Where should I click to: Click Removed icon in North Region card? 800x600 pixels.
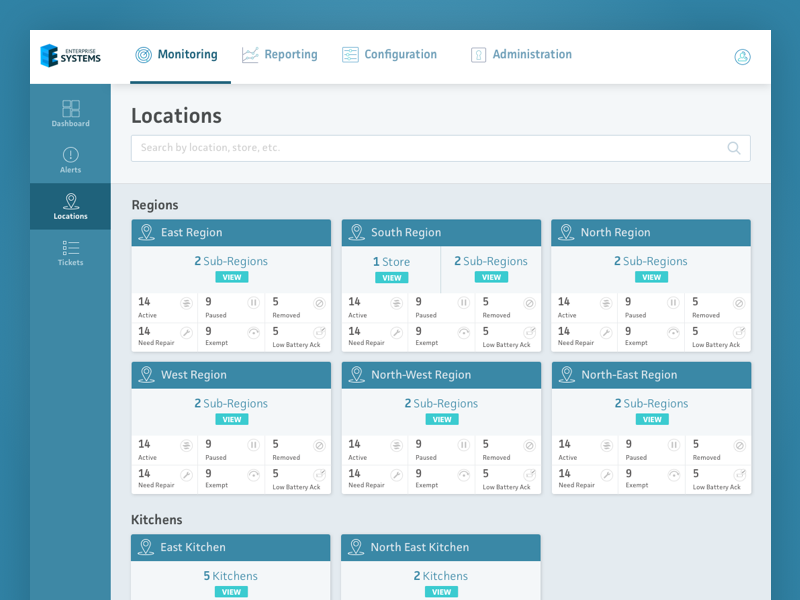click(739, 303)
